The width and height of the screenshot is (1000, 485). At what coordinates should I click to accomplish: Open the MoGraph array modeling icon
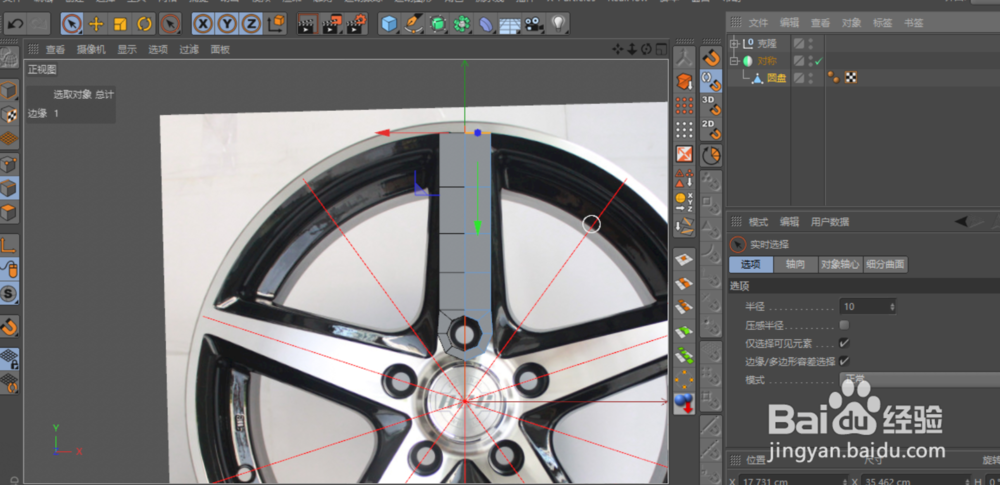pyautogui.click(x=461, y=24)
